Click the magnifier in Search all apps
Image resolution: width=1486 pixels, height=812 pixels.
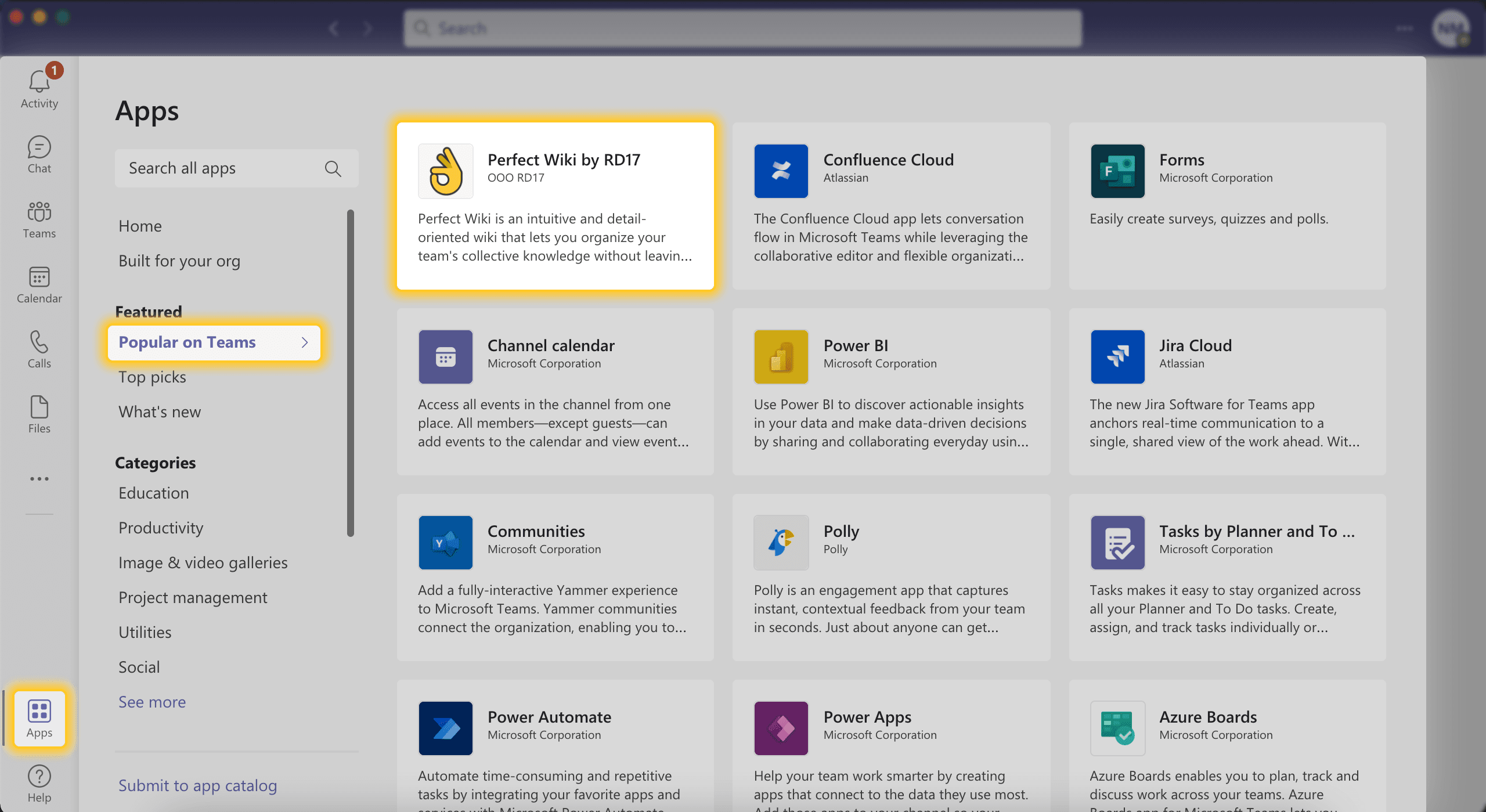coord(333,169)
